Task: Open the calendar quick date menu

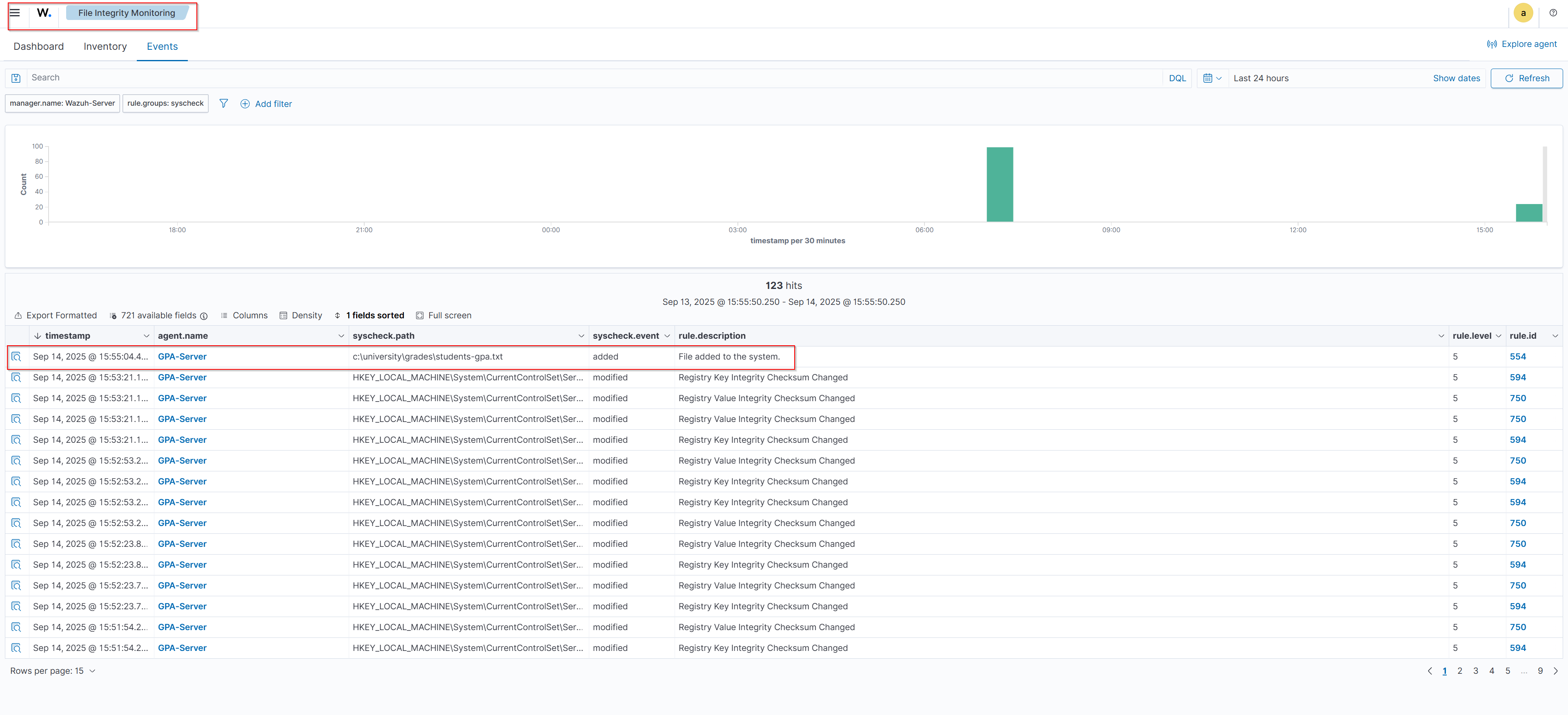Action: 1212,78
